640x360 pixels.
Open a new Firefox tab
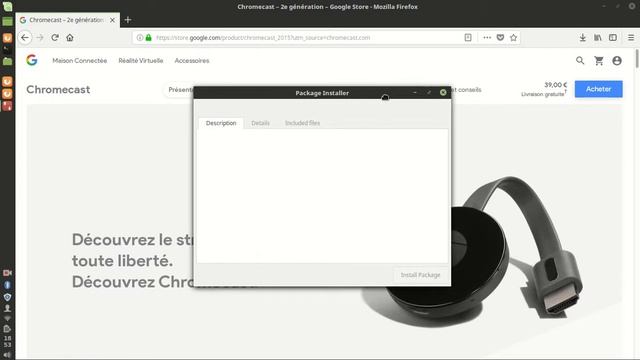click(x=128, y=20)
